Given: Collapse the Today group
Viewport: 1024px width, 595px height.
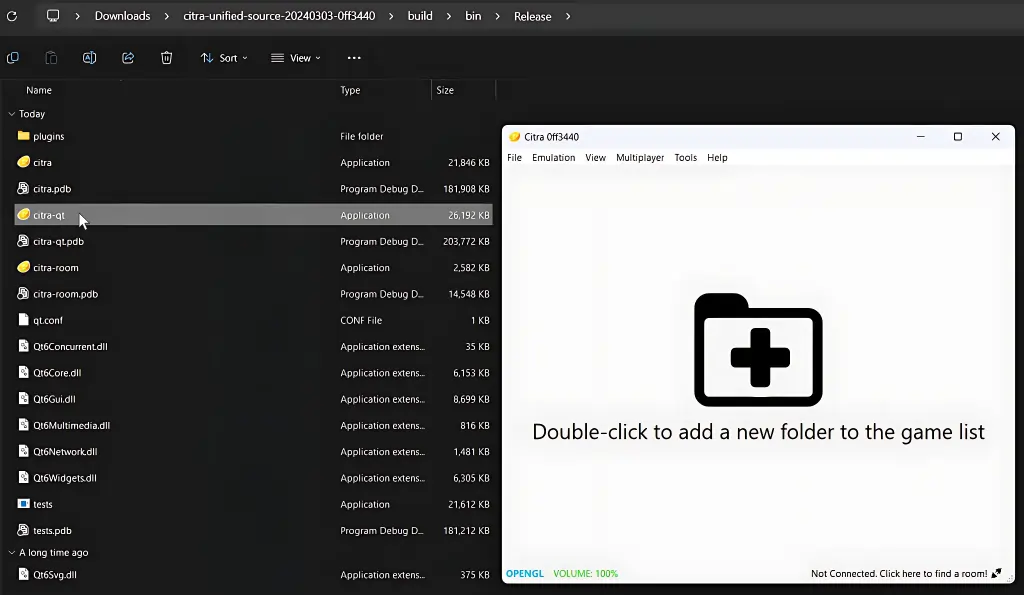Looking at the screenshot, I should point(12,114).
